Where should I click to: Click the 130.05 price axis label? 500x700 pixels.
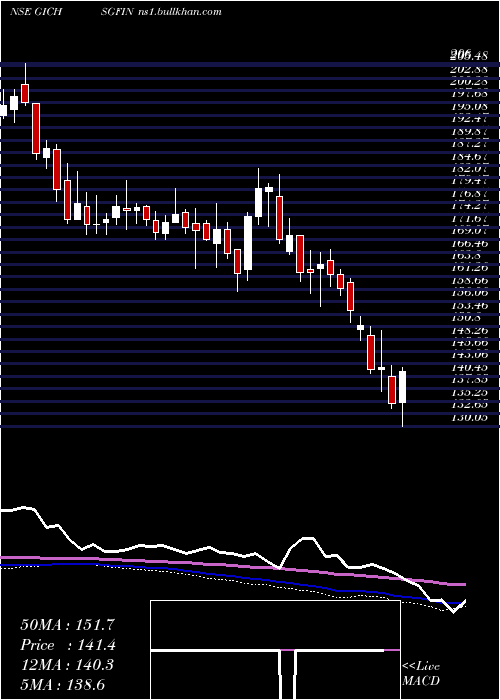(468, 418)
